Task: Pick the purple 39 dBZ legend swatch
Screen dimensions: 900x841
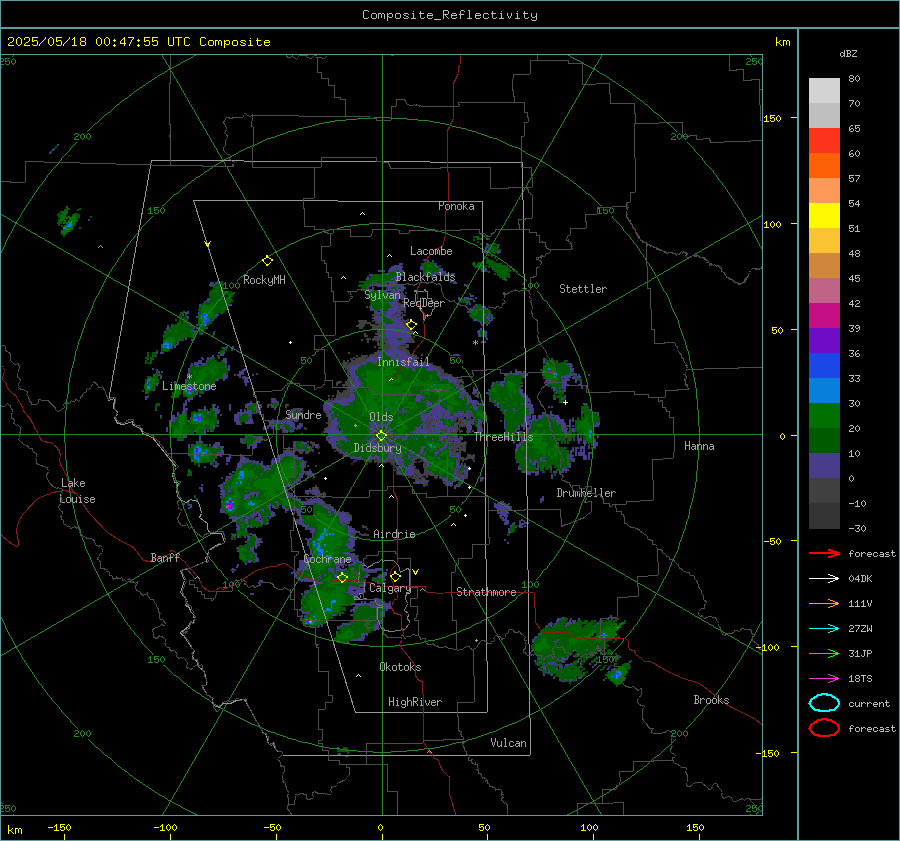Action: click(x=824, y=340)
